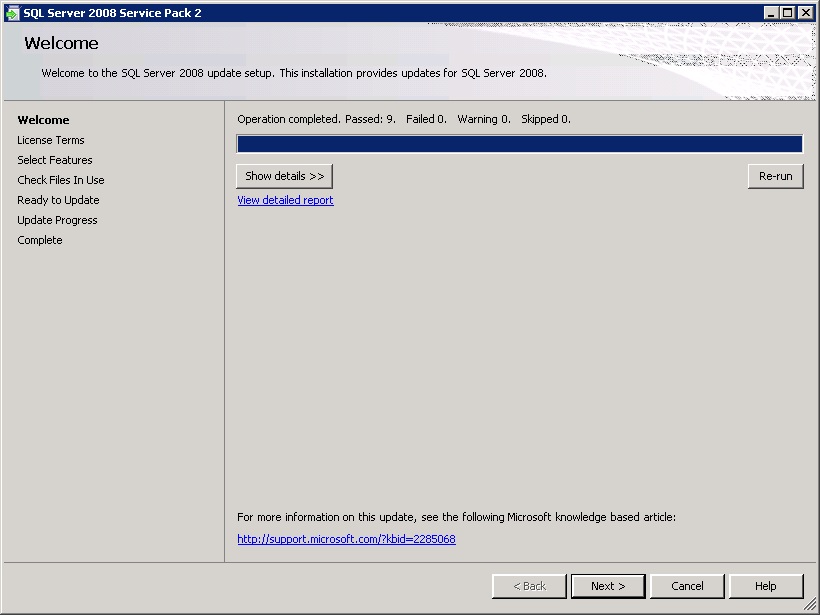The width and height of the screenshot is (820, 615).
Task: Open the View detailed report link
Action: (285, 200)
